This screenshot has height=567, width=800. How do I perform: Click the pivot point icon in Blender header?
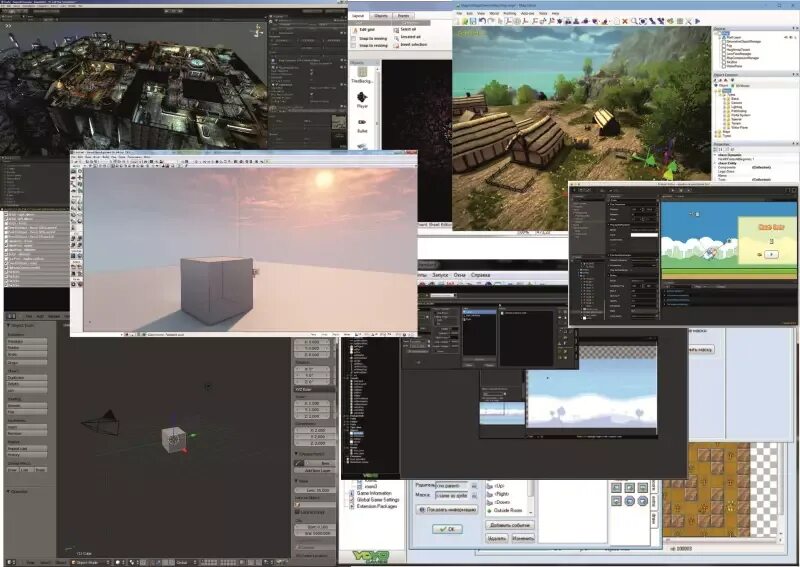[x=133, y=562]
